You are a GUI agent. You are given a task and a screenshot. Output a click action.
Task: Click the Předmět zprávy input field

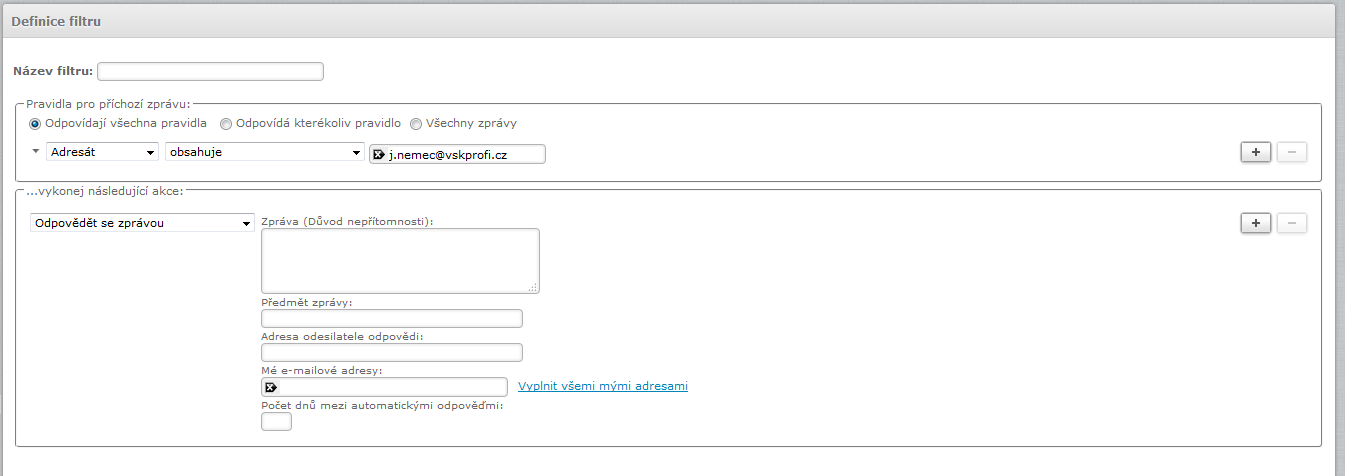(391, 319)
